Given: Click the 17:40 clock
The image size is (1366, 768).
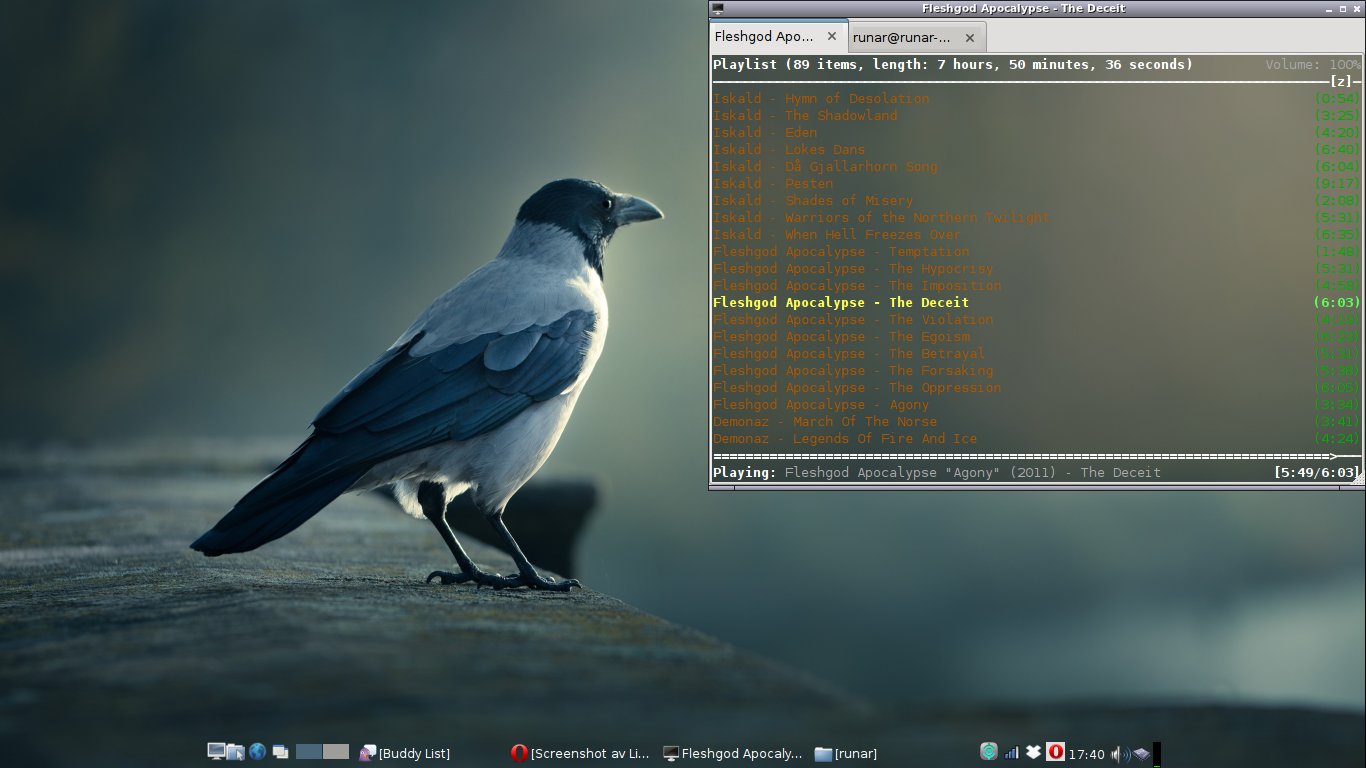Looking at the screenshot, I should [x=1087, y=754].
